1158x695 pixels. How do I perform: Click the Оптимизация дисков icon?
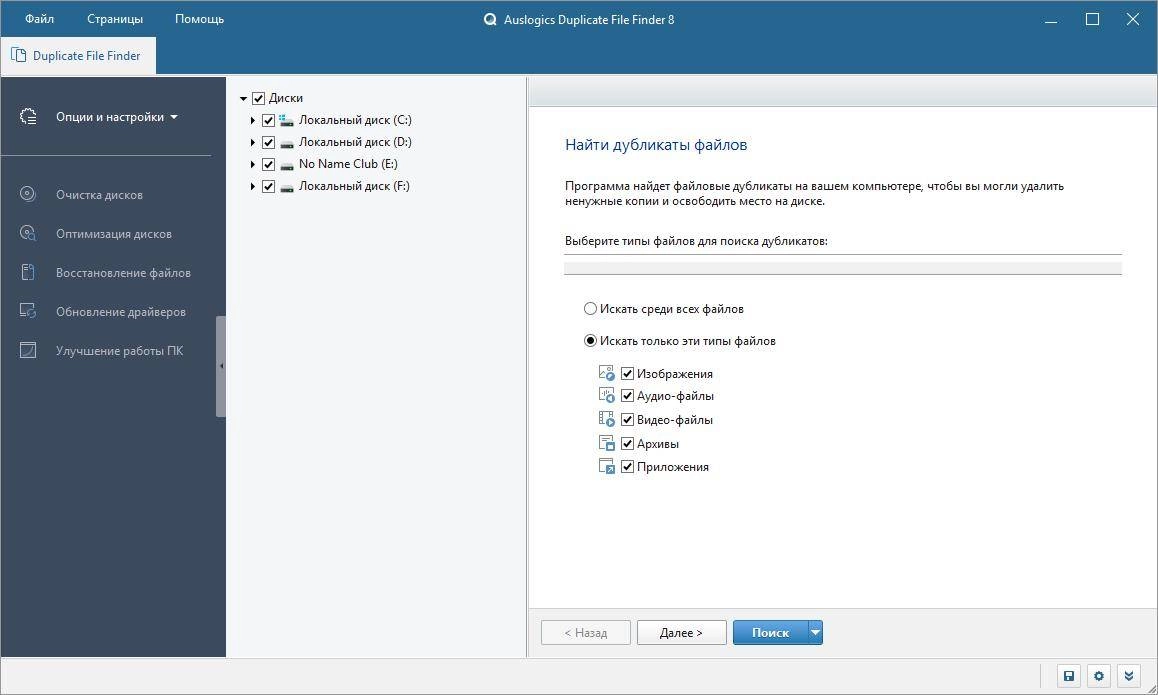point(27,233)
